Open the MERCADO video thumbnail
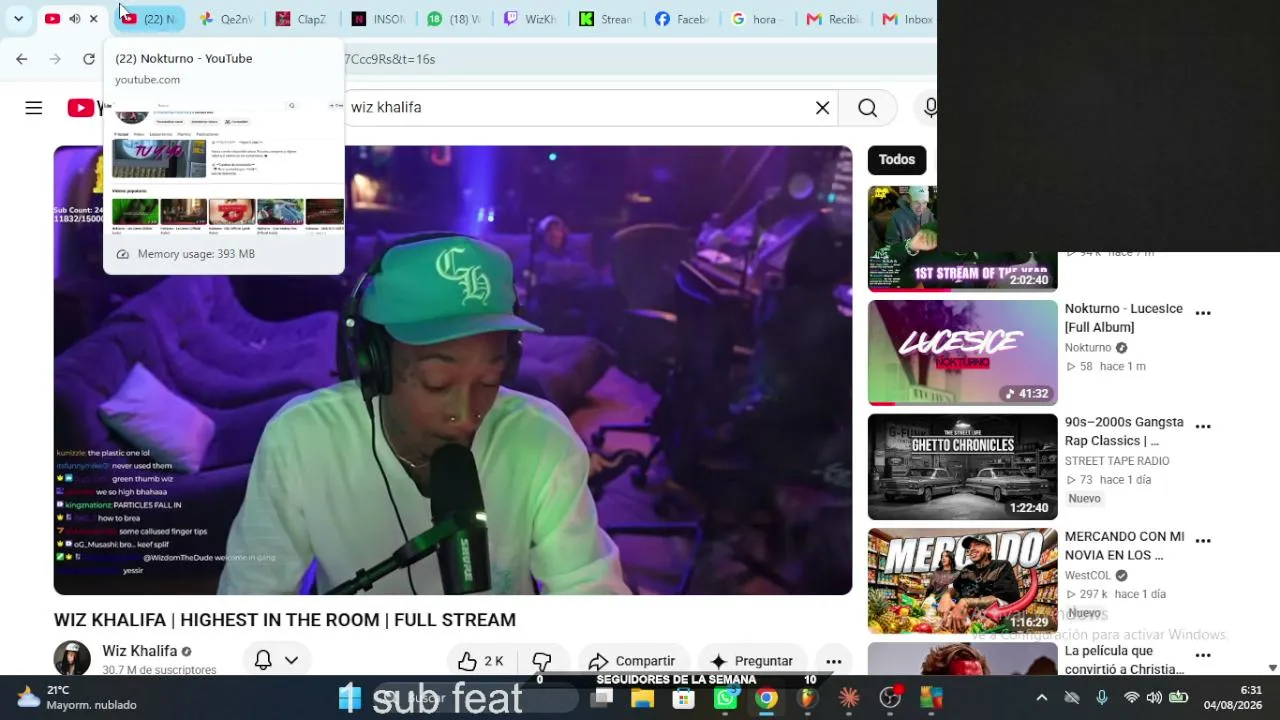This screenshot has height=720, width=1280. [x=962, y=581]
